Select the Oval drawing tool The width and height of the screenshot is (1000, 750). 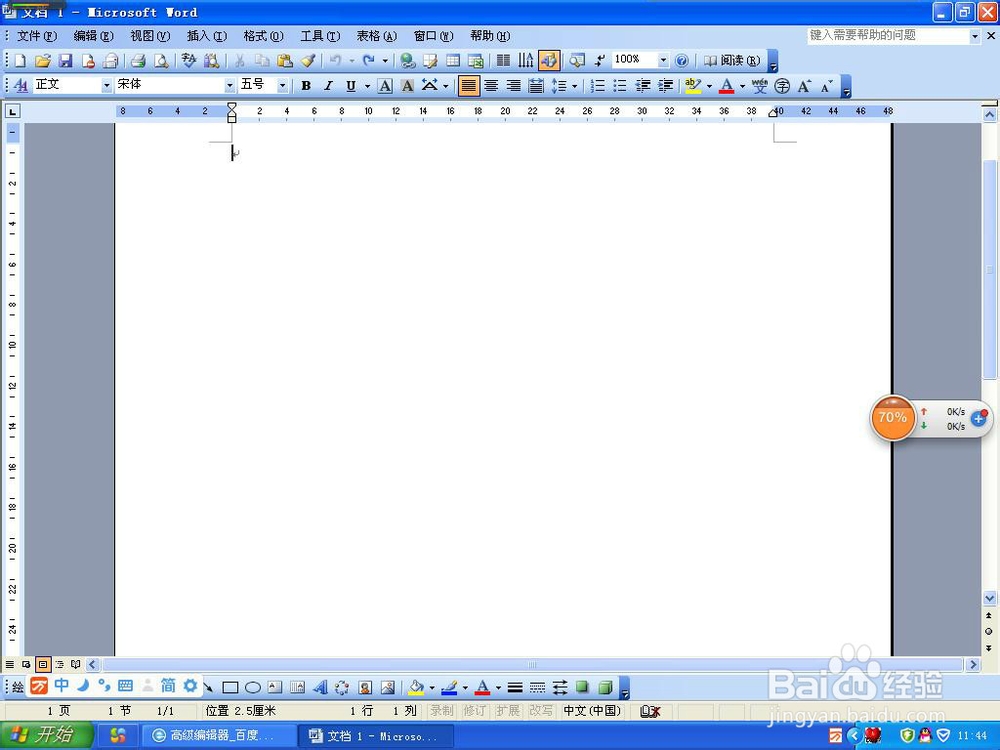(x=253, y=688)
